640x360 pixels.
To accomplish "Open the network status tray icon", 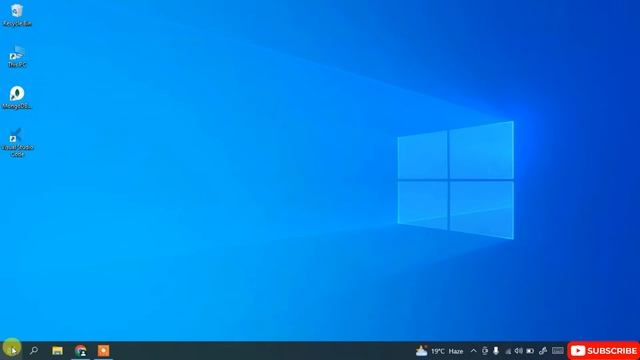I will 508,351.
